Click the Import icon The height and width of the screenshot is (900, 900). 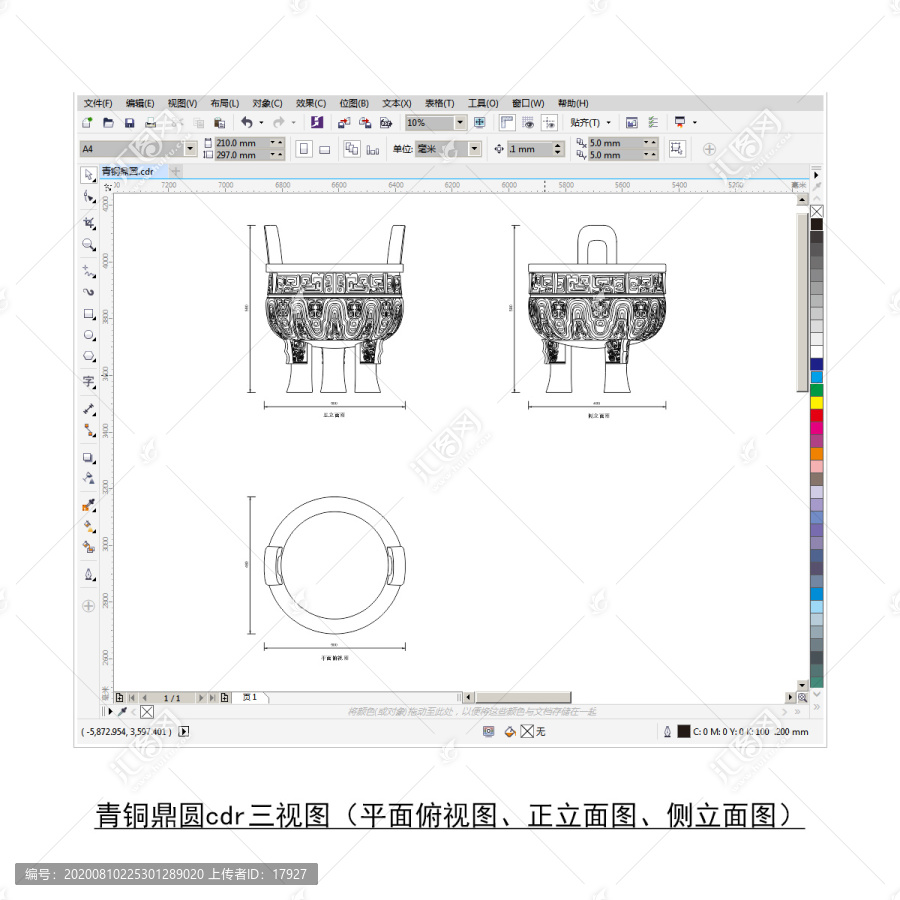[344, 122]
